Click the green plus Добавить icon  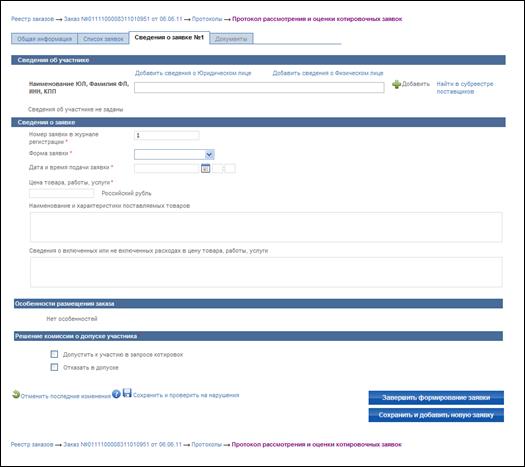396,84
